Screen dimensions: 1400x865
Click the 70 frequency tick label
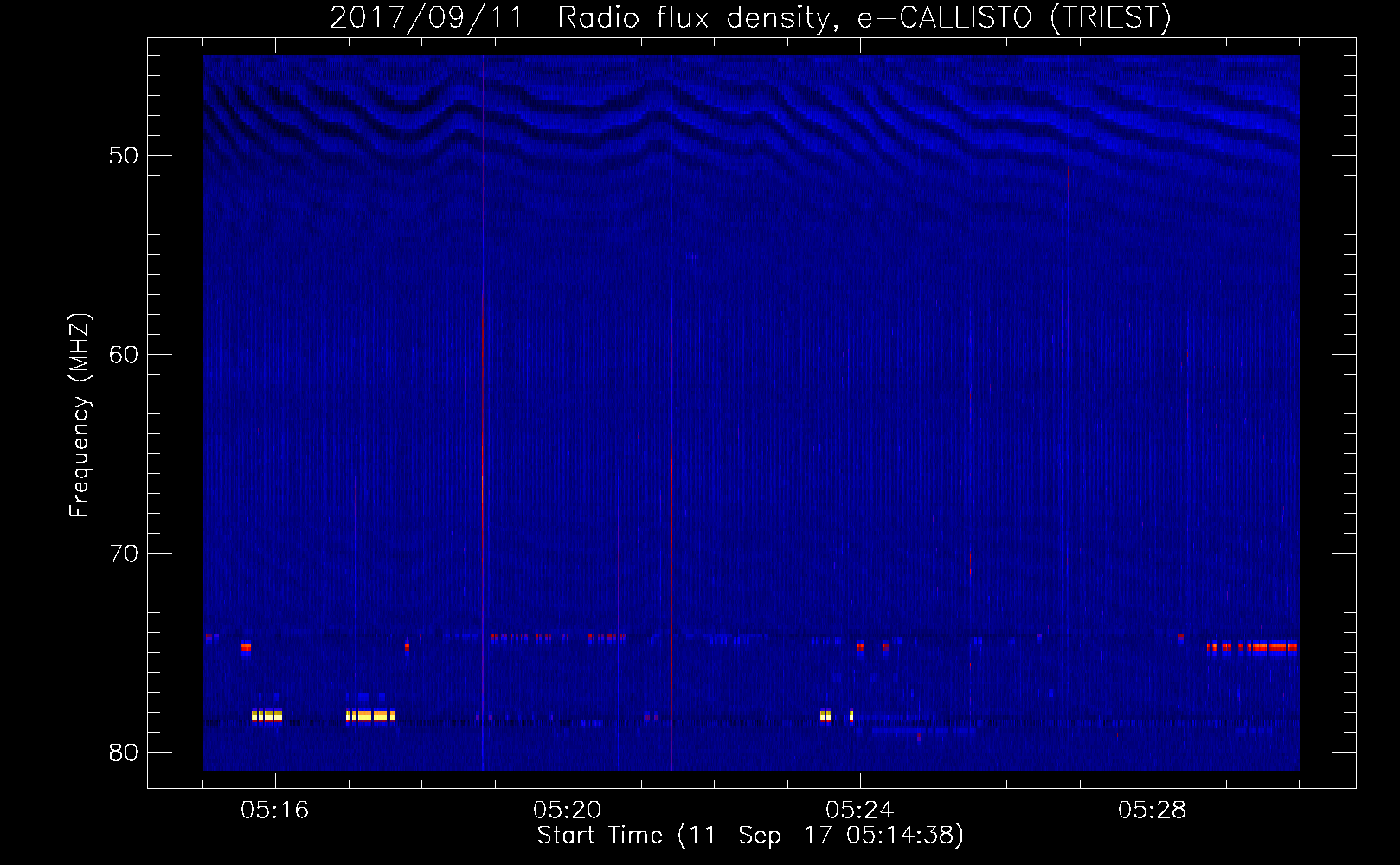tap(124, 554)
